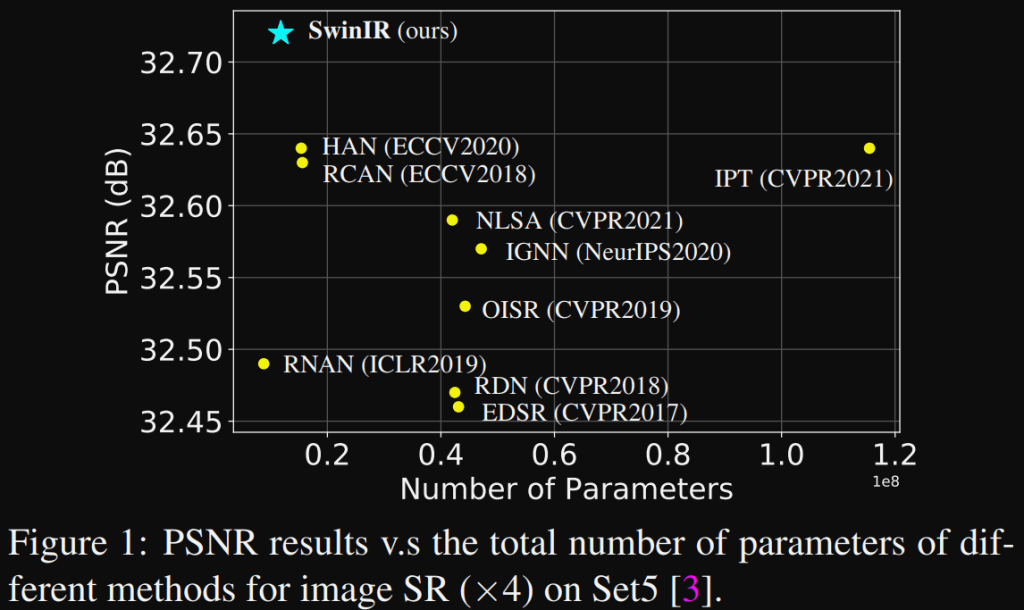Click the IGNN (NeurIPS2020) yellow marker
Screen dimensions: 1024x610
click(481, 249)
